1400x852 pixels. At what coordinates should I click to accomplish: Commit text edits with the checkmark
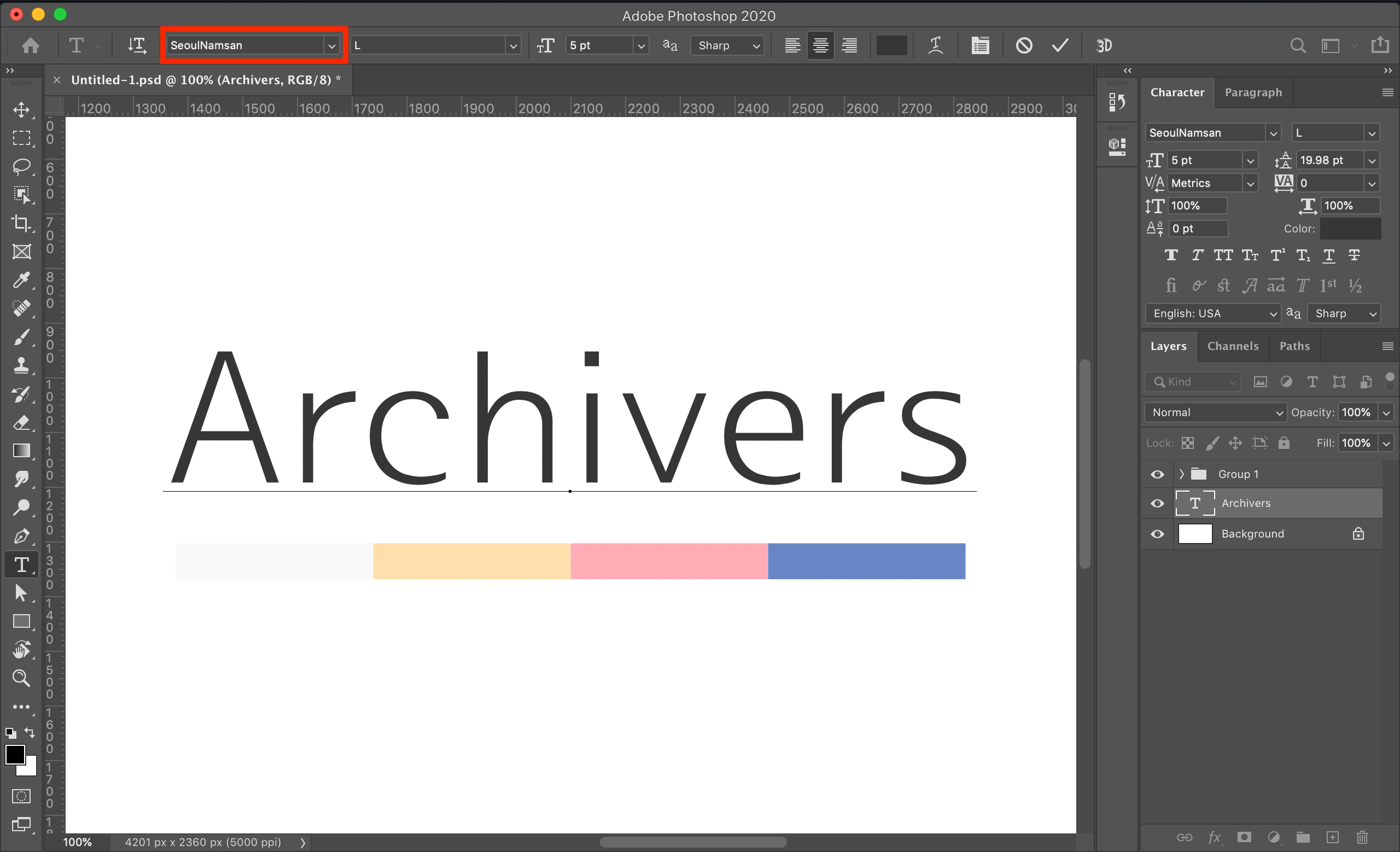click(1060, 45)
